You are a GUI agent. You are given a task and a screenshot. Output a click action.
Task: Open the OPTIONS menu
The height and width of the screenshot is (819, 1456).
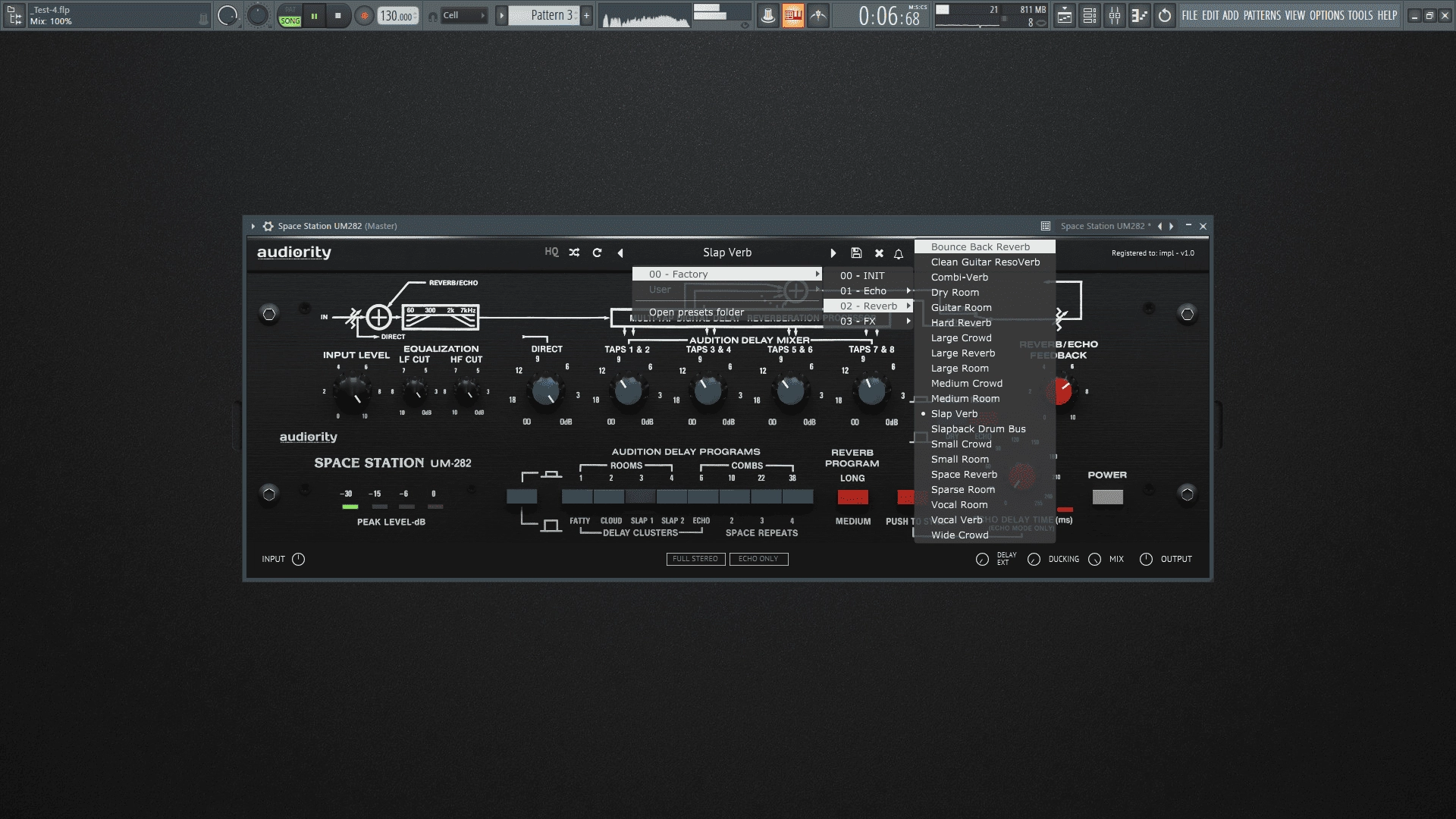1327,15
